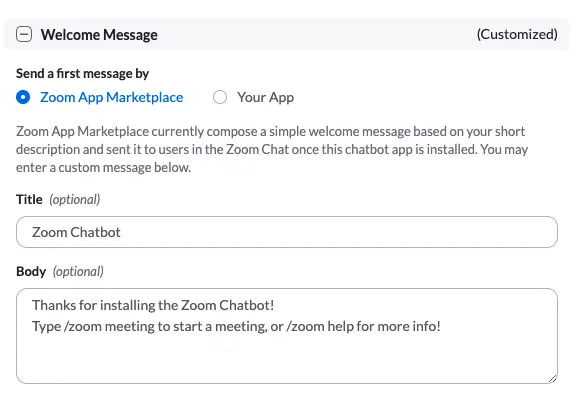Screen dimensions: 576x394
Task: Click empty area of Welcome Message header bar
Action: (316, 35)
